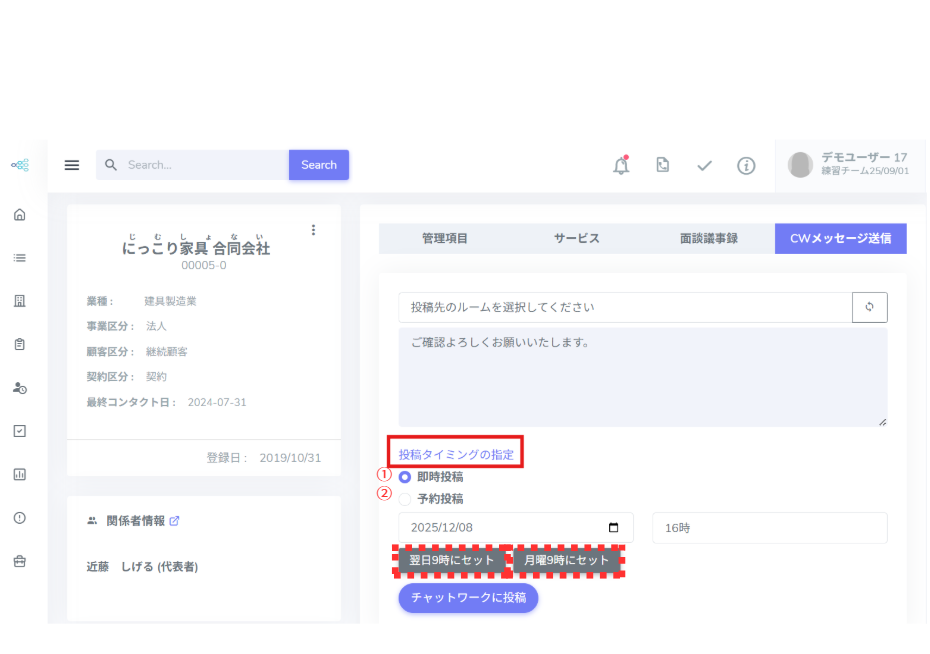Click the clipboard icon in sidebar
The width and height of the screenshot is (930, 654).
(x=19, y=344)
